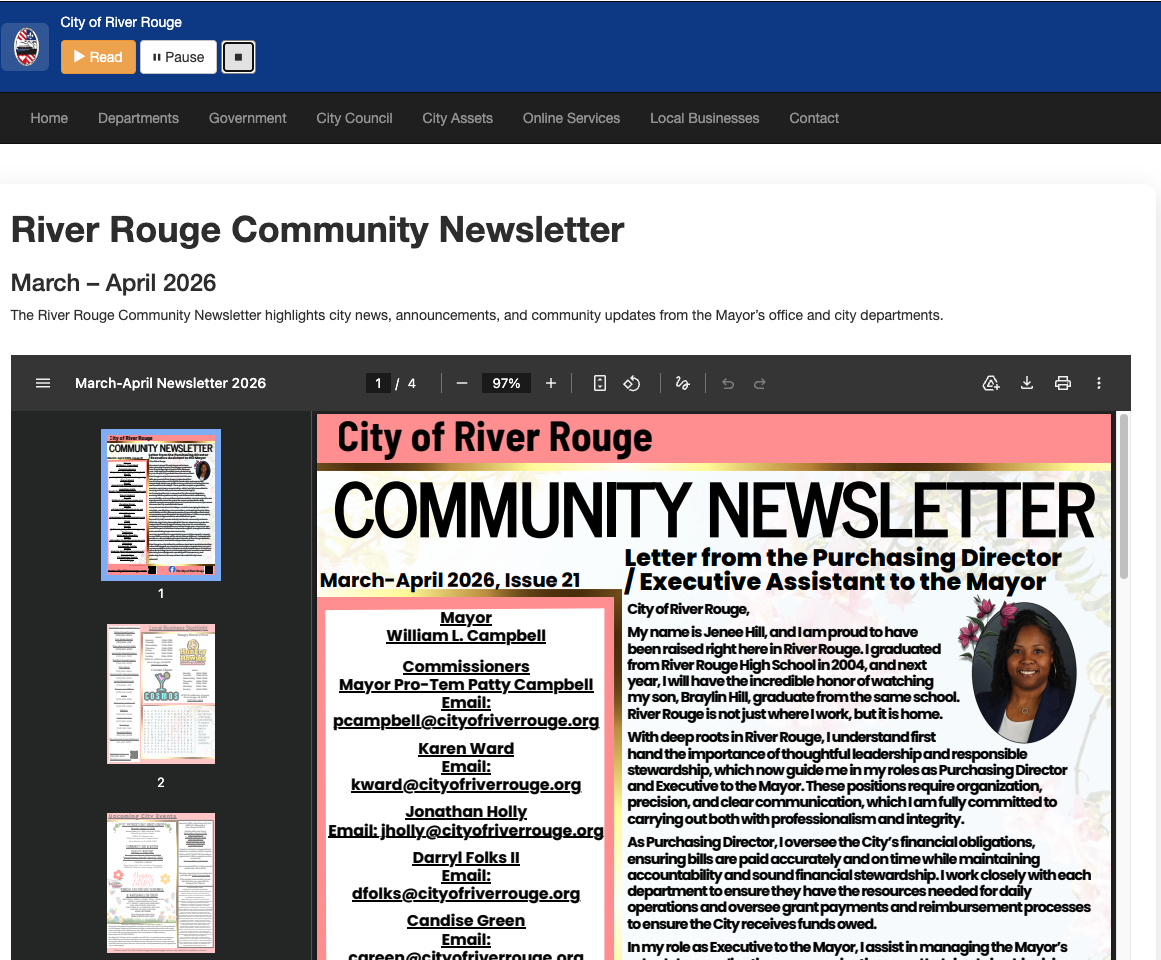The width and height of the screenshot is (1161, 960).
Task: Select page 2 thumbnail in the sidebar
Action: click(160, 693)
